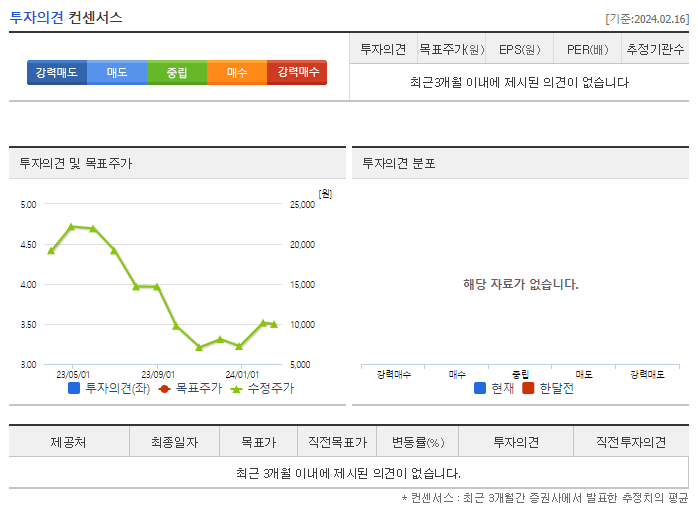Viewport: 698px width, 516px height.
Task: Click the 목표주가(원) column header
Action: click(451, 49)
